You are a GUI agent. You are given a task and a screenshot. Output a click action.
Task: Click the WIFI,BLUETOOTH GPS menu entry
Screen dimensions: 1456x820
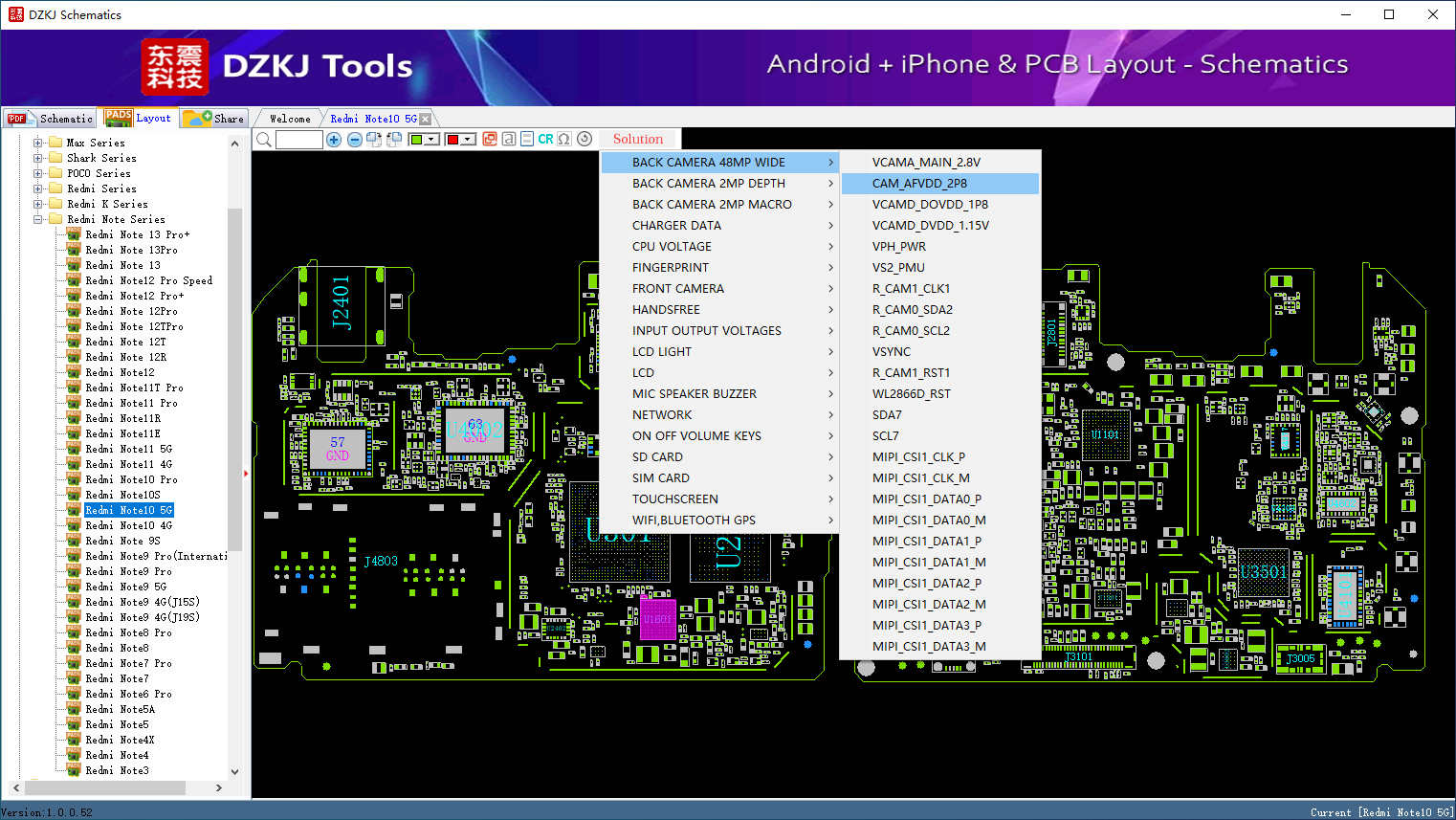[720, 521]
